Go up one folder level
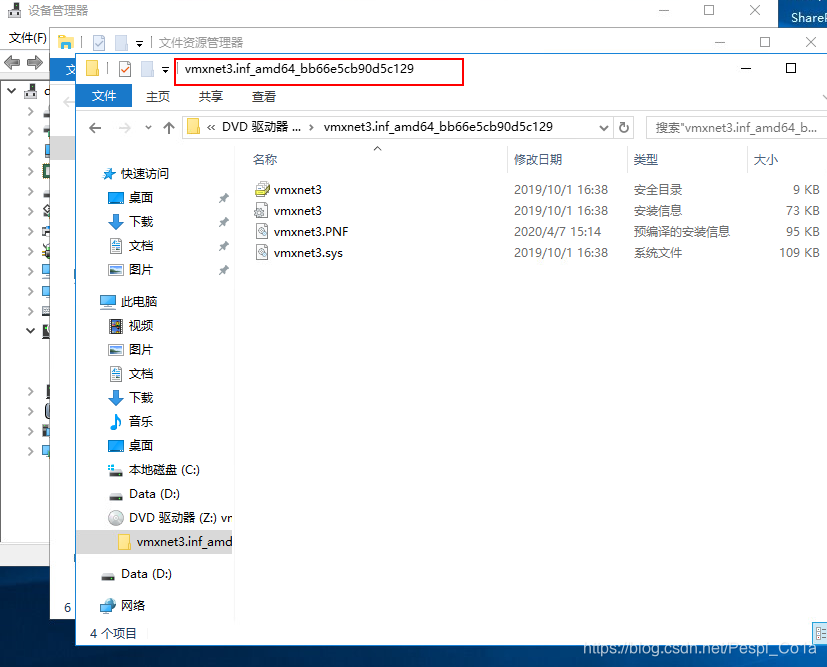The width and height of the screenshot is (827, 667). [x=169, y=128]
